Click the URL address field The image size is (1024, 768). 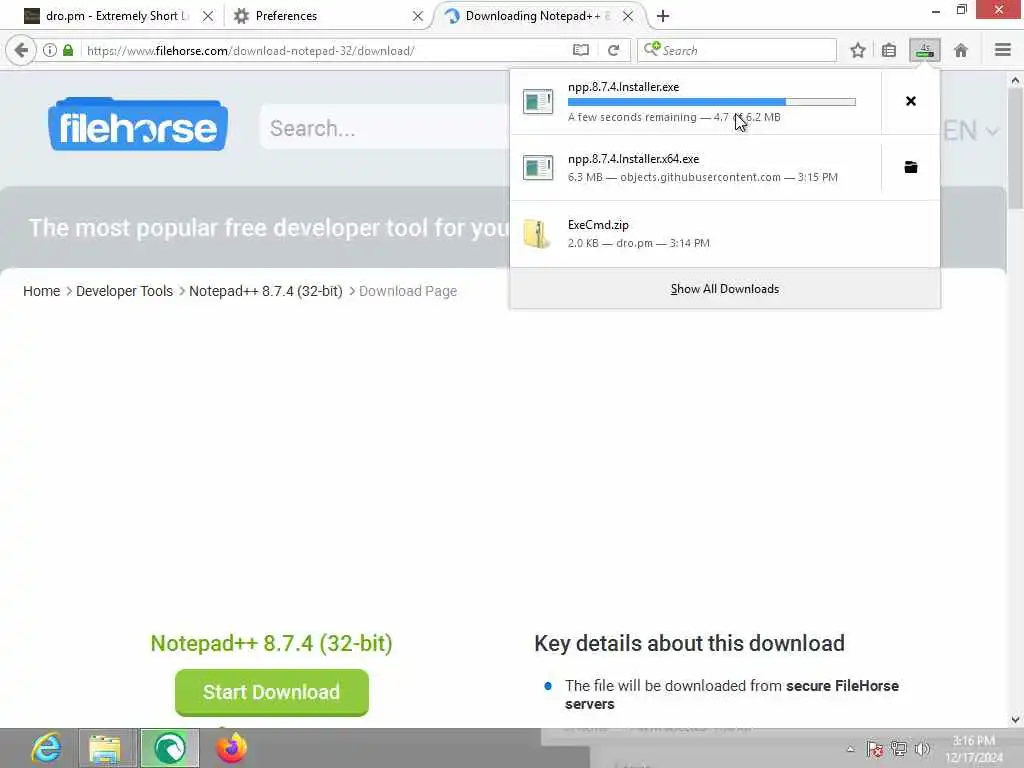(x=327, y=50)
